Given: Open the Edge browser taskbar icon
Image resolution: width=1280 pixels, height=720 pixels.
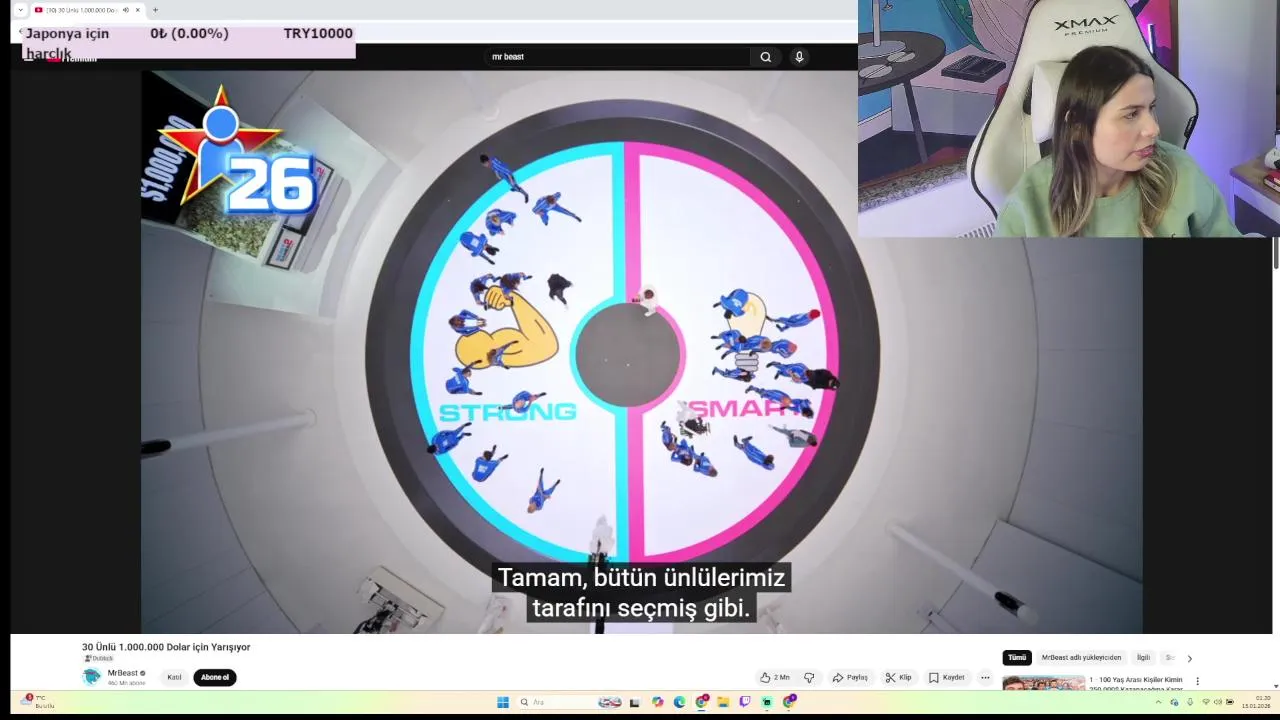Looking at the screenshot, I should [680, 702].
